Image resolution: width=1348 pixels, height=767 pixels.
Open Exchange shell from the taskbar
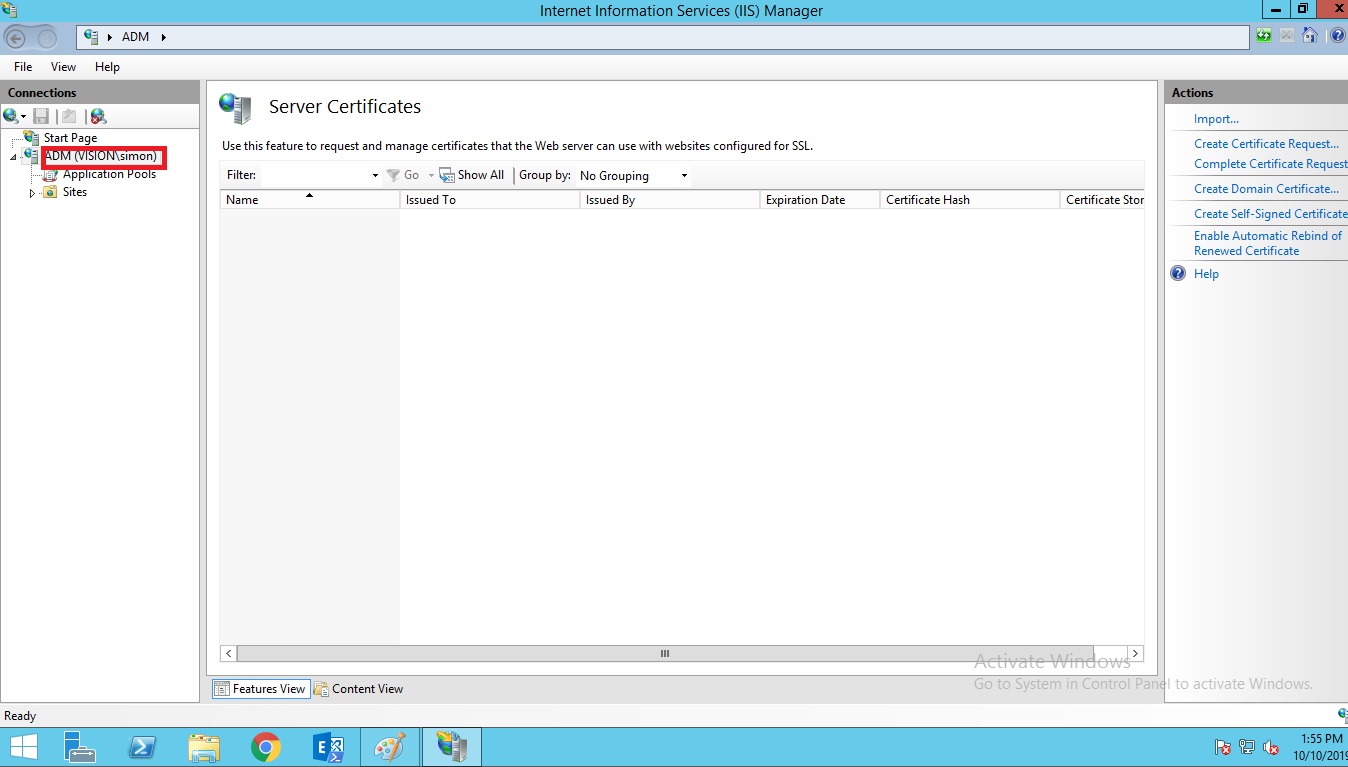tap(328, 747)
